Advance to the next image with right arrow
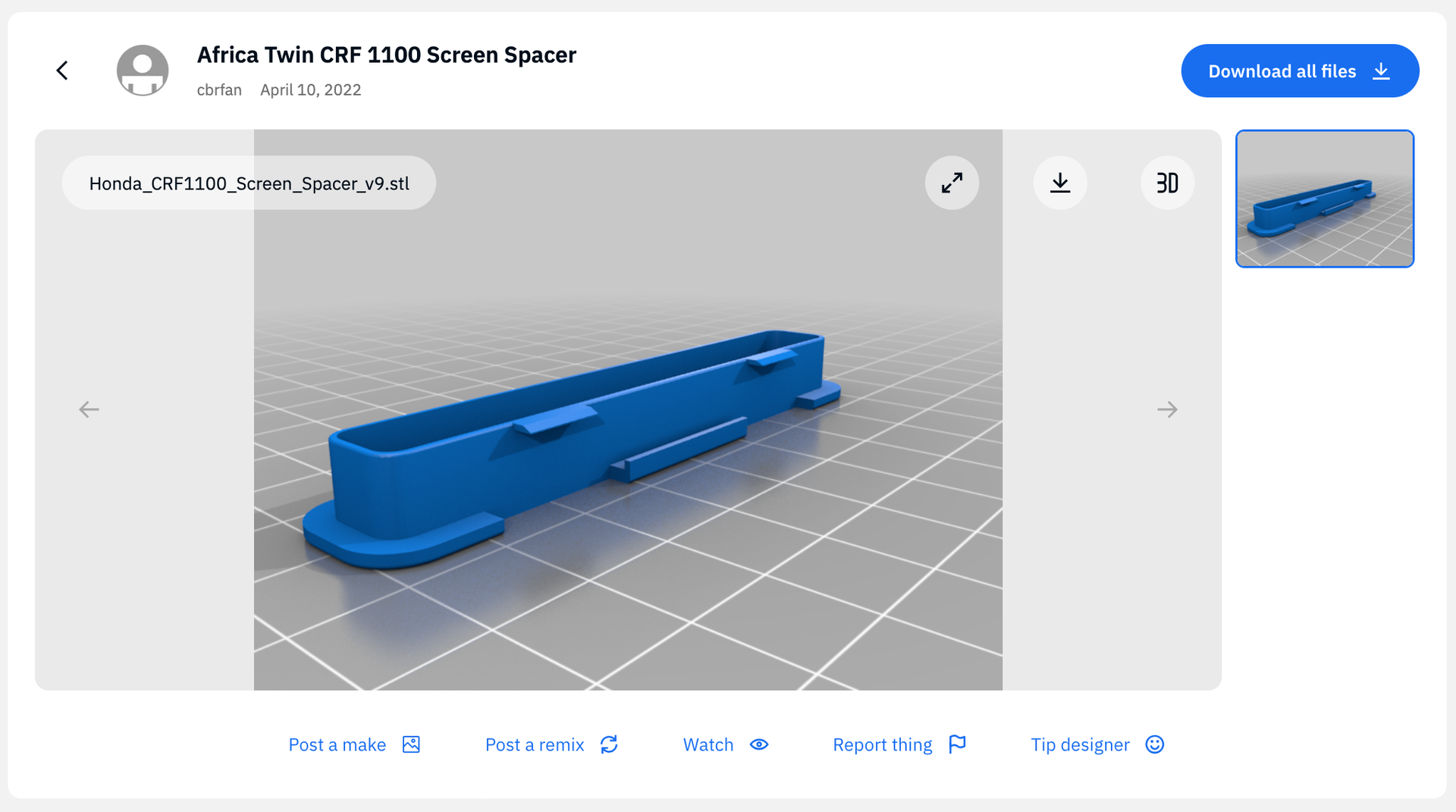 pos(1167,409)
